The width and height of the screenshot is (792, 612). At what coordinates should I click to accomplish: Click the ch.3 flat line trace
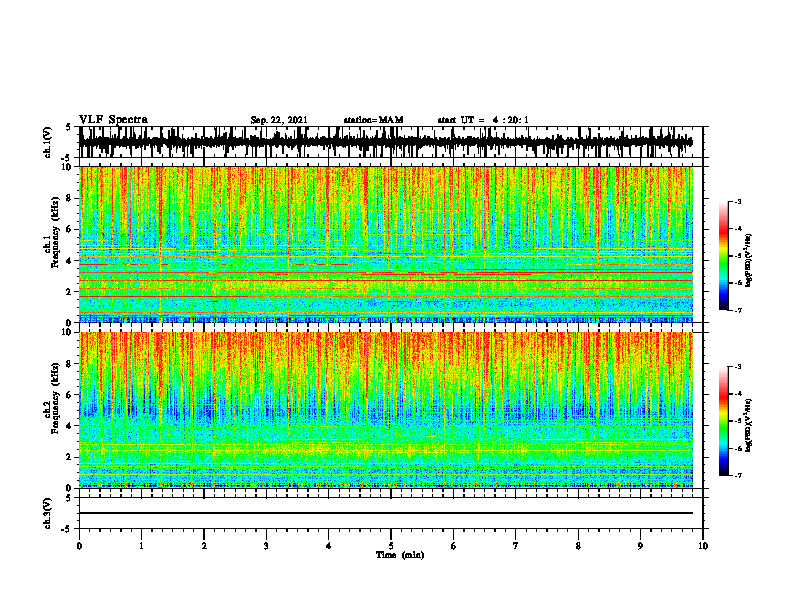pyautogui.click(x=386, y=513)
